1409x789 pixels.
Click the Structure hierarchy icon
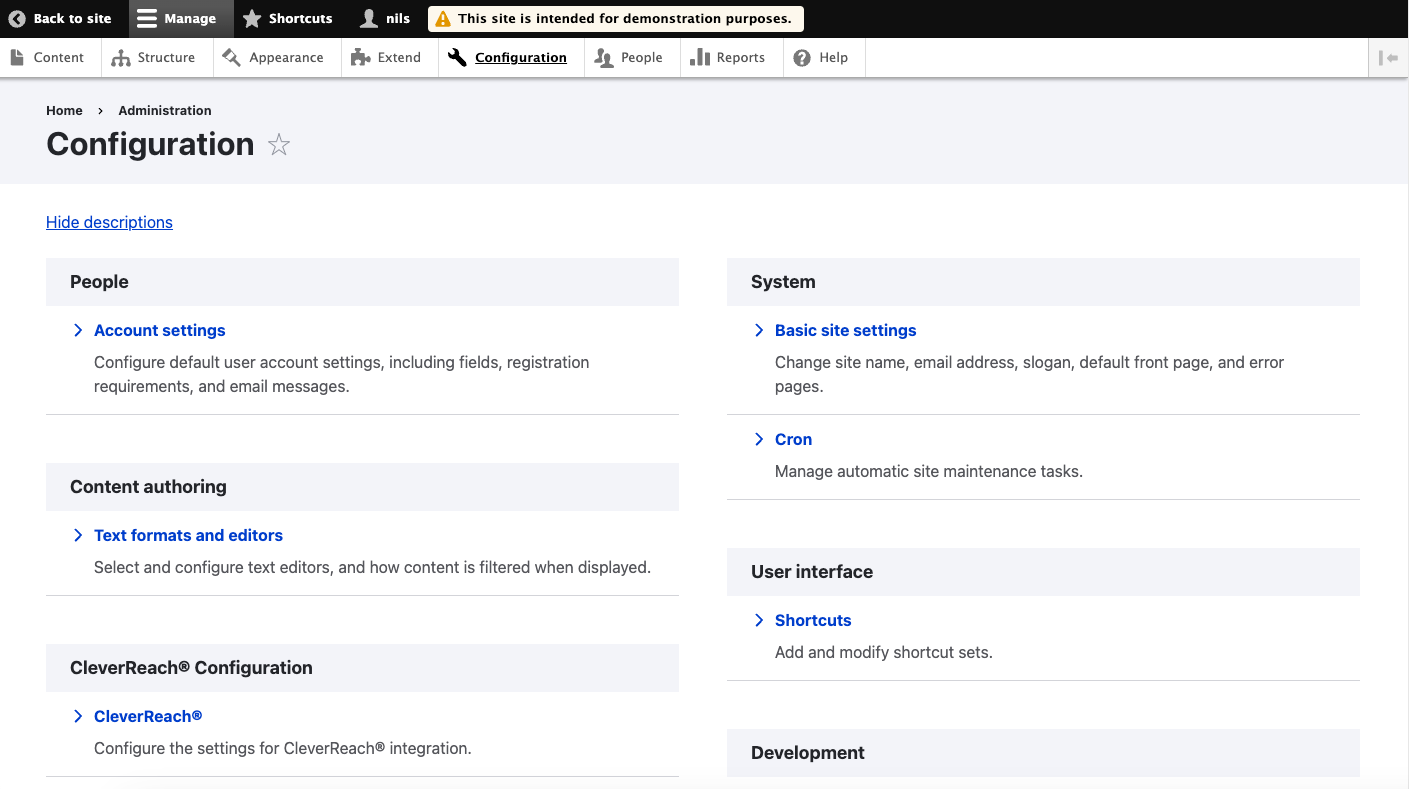point(121,58)
